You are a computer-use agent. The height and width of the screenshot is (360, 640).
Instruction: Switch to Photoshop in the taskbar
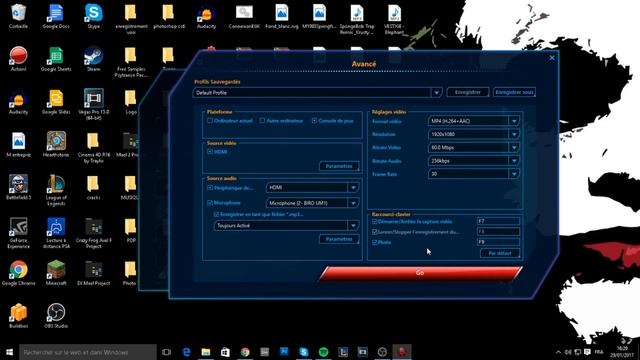pos(284,352)
